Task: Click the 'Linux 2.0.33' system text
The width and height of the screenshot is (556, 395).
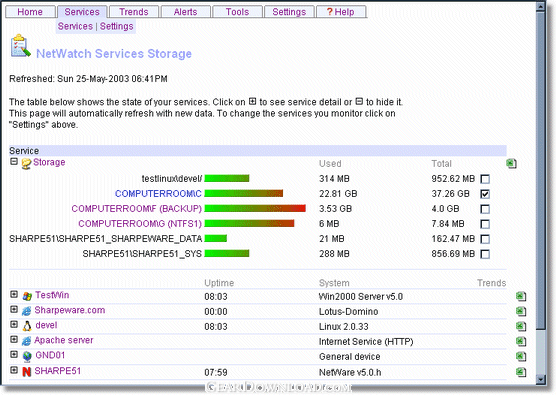Action: [344, 327]
